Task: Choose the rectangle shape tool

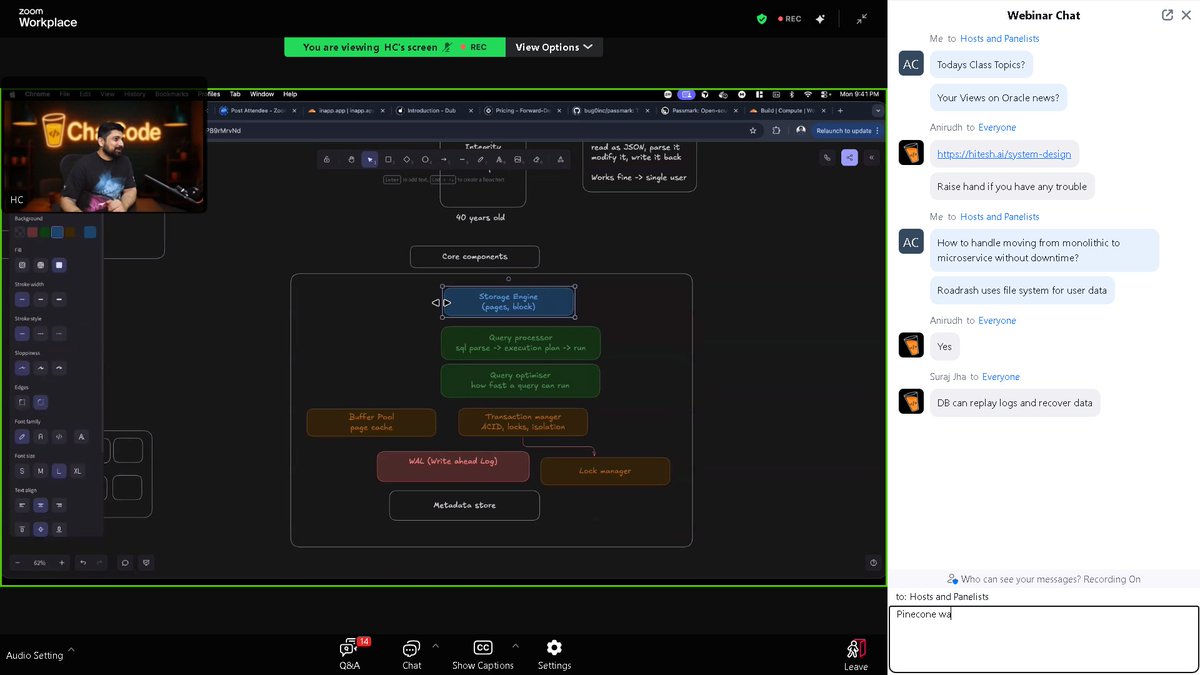Action: [x=388, y=159]
